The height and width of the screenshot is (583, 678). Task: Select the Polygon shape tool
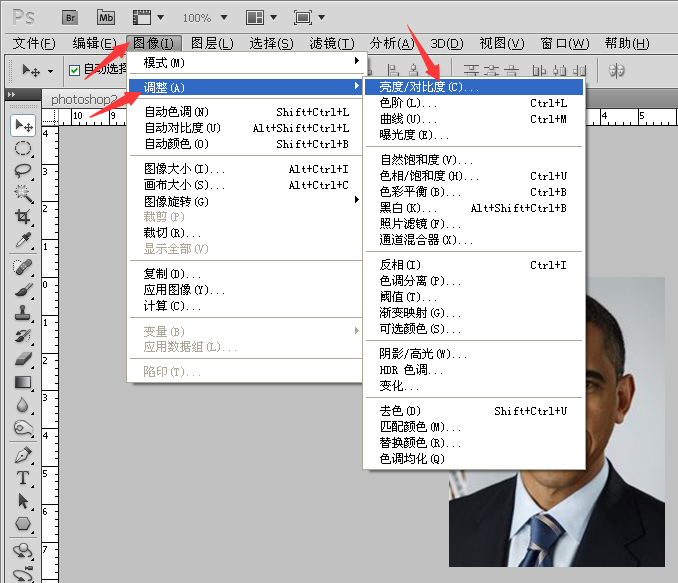(23, 524)
